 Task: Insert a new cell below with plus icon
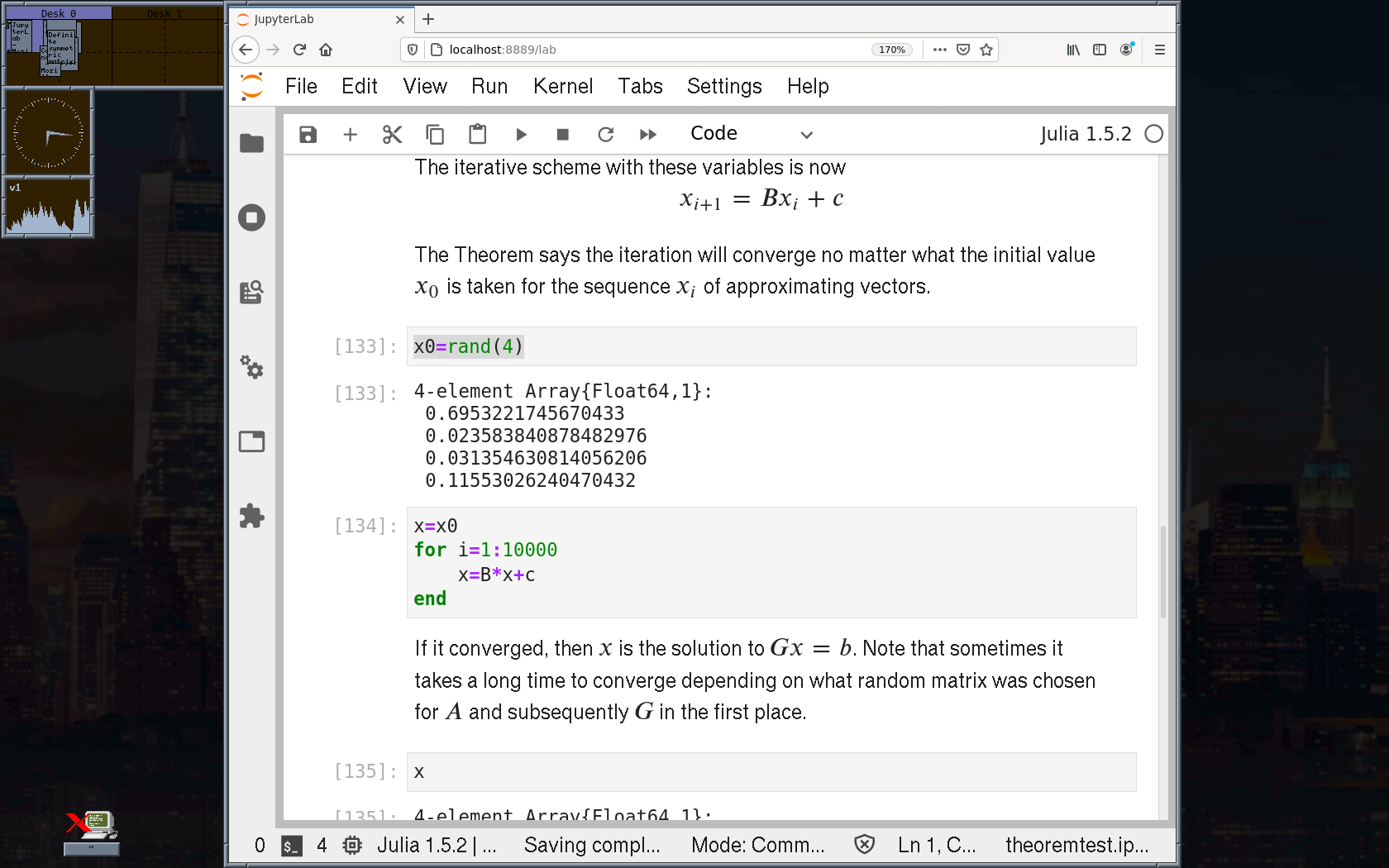(350, 135)
